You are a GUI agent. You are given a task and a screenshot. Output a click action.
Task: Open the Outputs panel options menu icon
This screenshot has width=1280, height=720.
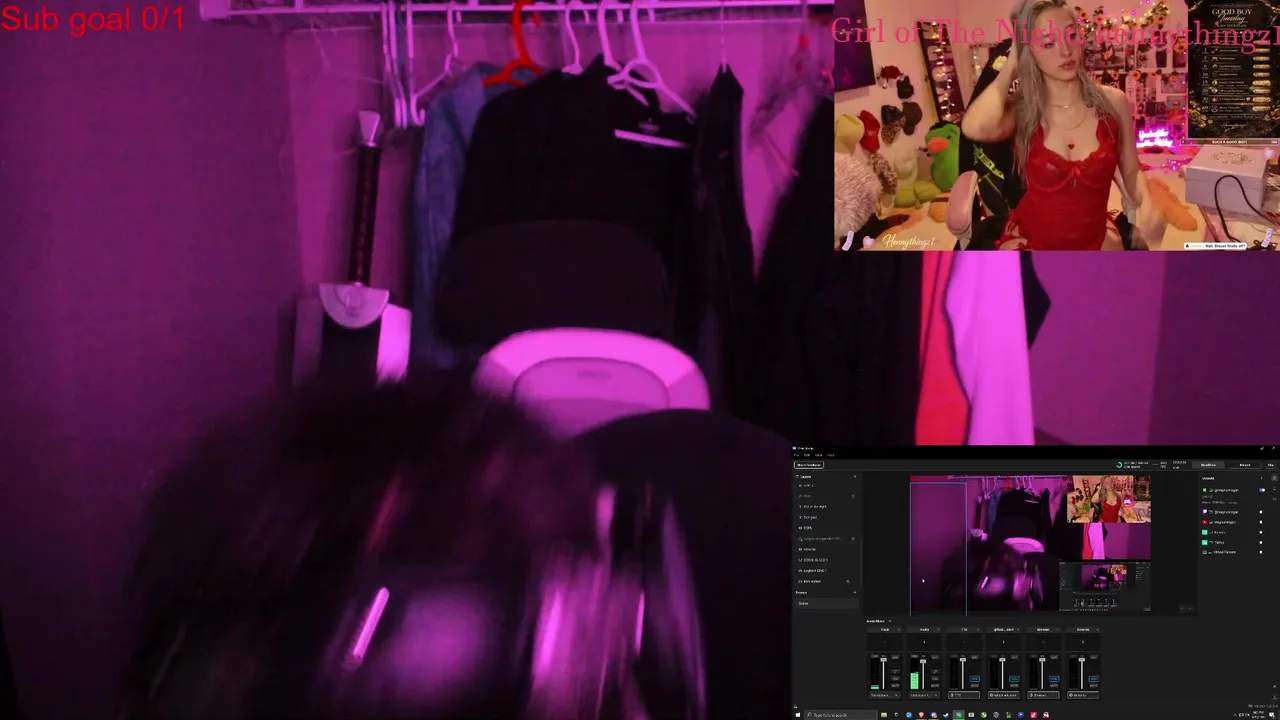pos(1262,478)
